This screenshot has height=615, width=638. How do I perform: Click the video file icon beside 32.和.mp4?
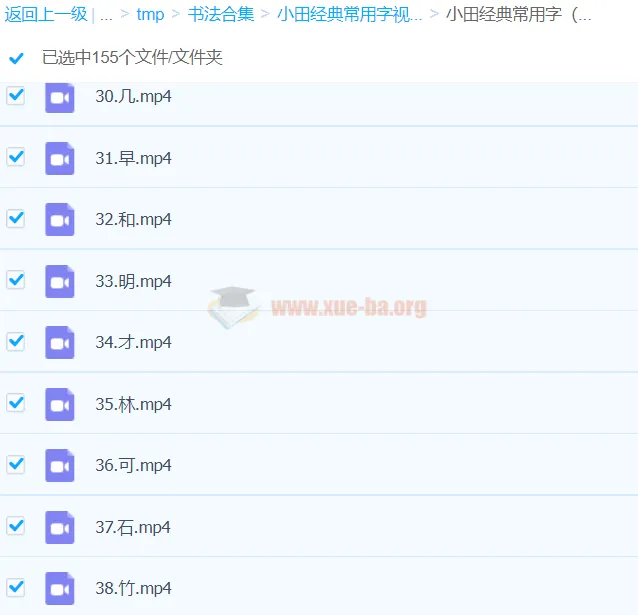(x=60, y=220)
